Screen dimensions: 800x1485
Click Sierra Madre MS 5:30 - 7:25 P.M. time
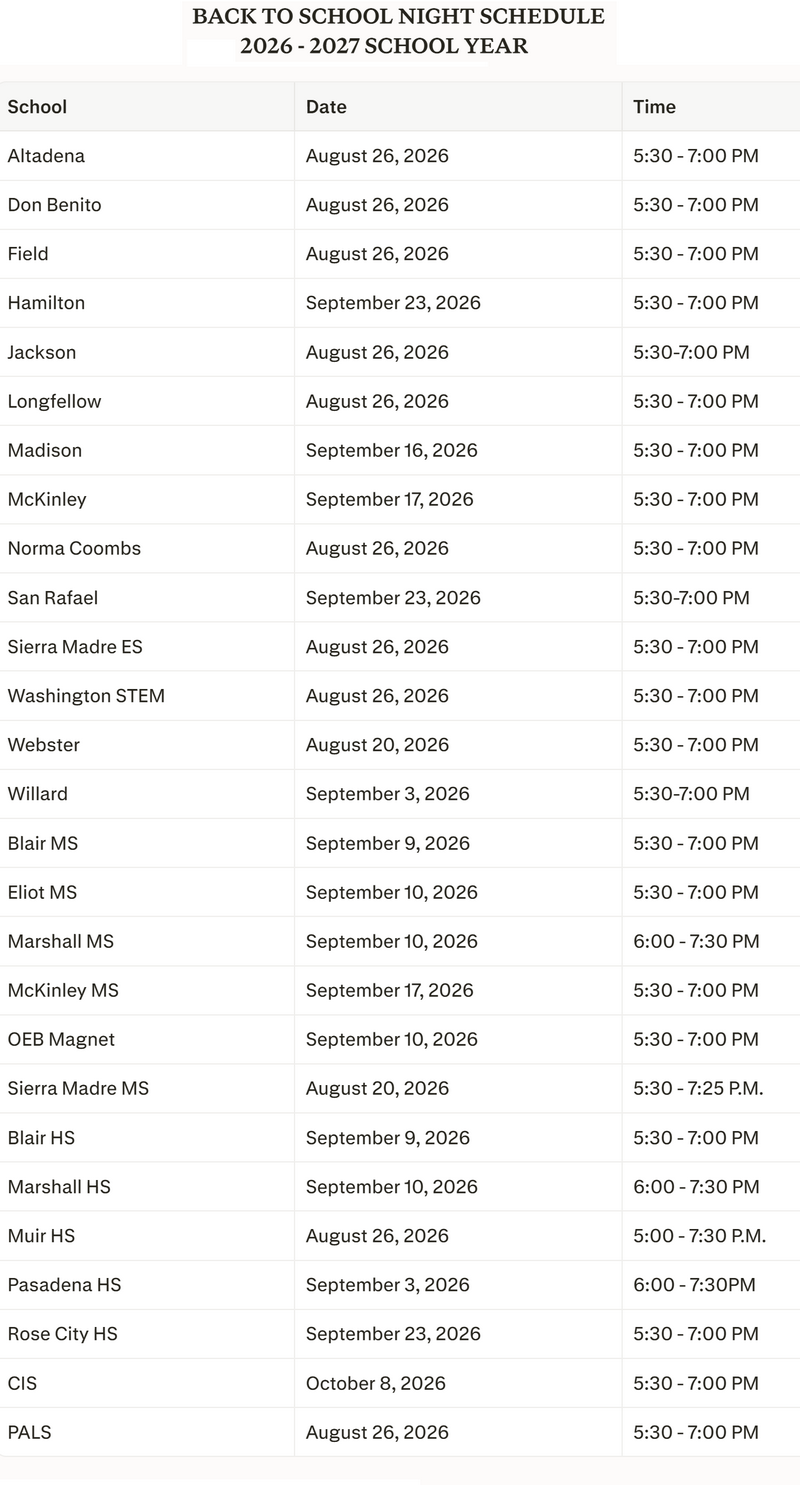pyautogui.click(x=698, y=1088)
